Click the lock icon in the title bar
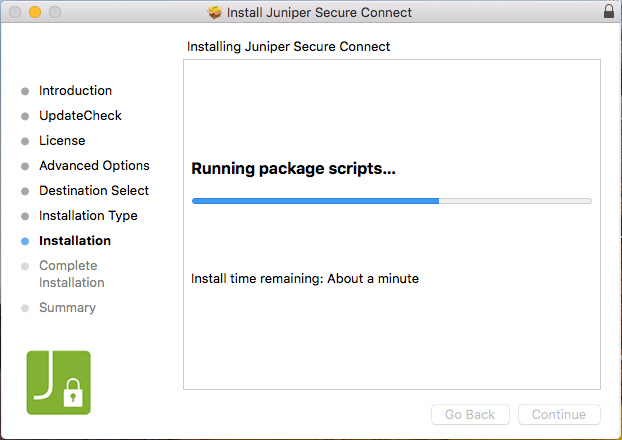This screenshot has width=622, height=440. tap(609, 12)
